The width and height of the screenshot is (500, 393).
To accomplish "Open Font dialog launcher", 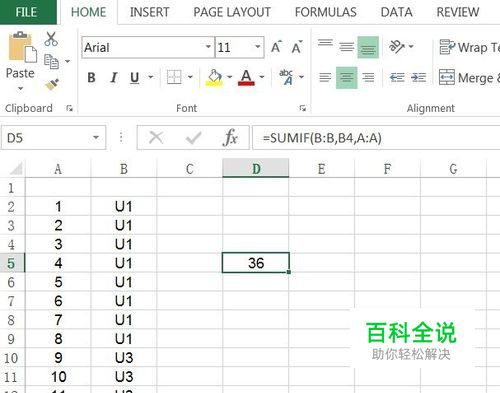I will click(303, 108).
